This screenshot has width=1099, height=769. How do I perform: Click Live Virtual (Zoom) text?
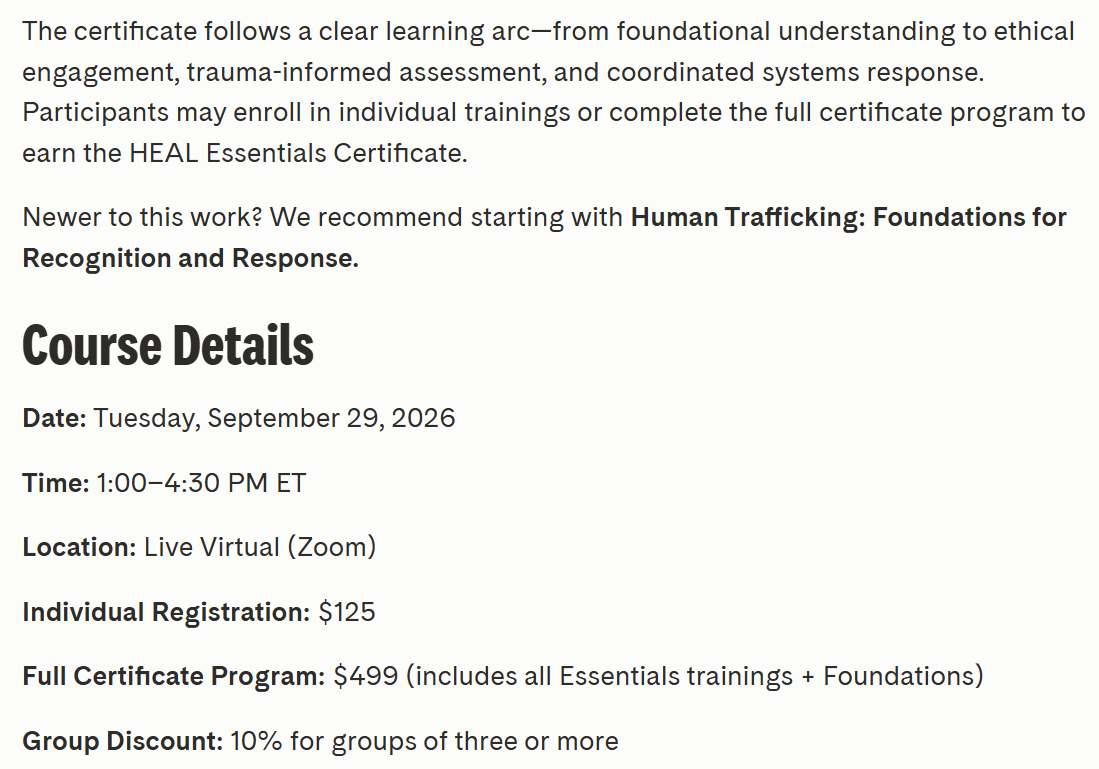pyautogui.click(x=260, y=547)
